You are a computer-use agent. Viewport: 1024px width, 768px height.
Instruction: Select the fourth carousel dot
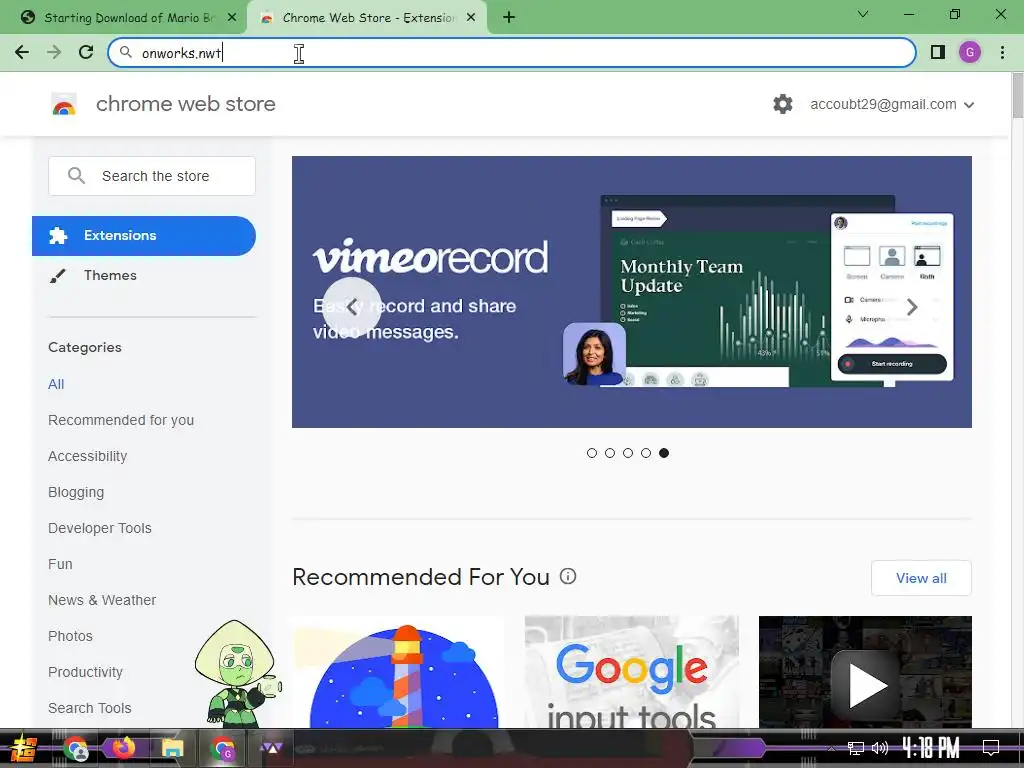coord(646,453)
